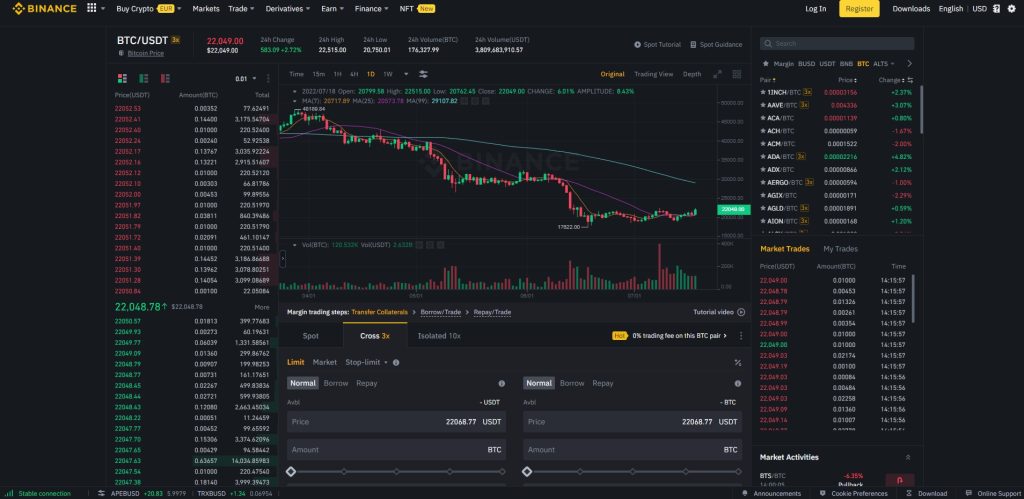Open the Bitcoin Price link
The width and height of the screenshot is (1024, 499).
click(x=146, y=53)
